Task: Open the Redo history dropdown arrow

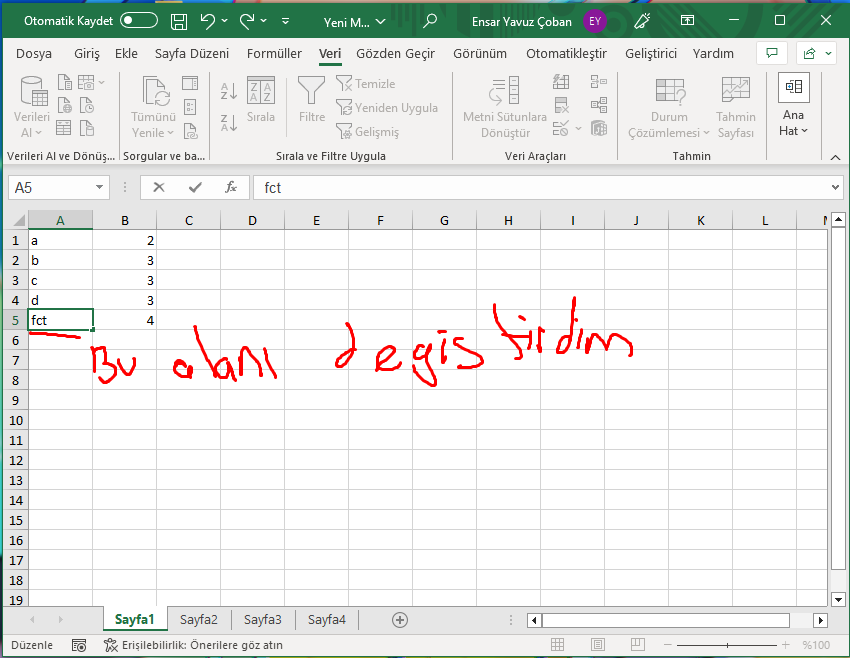Action: [x=264, y=21]
